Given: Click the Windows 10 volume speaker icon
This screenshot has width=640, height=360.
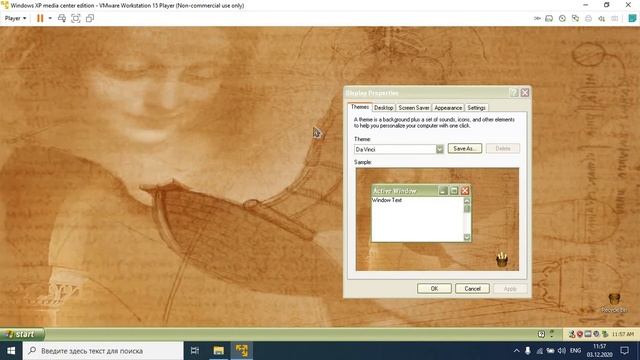Looking at the screenshot, I should (x=562, y=351).
